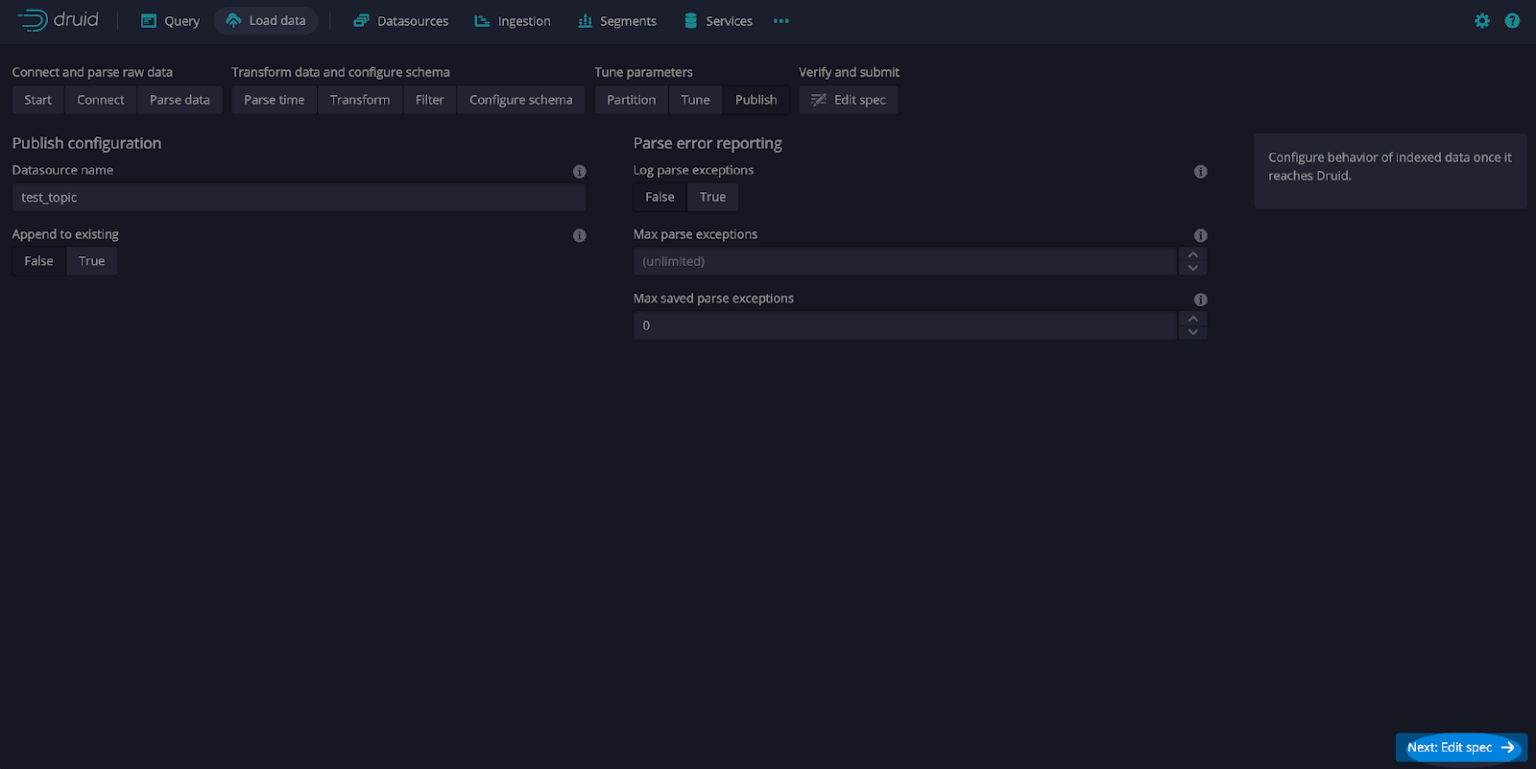Open the more options ellipsis menu
This screenshot has width=1536, height=769.
click(781, 21)
